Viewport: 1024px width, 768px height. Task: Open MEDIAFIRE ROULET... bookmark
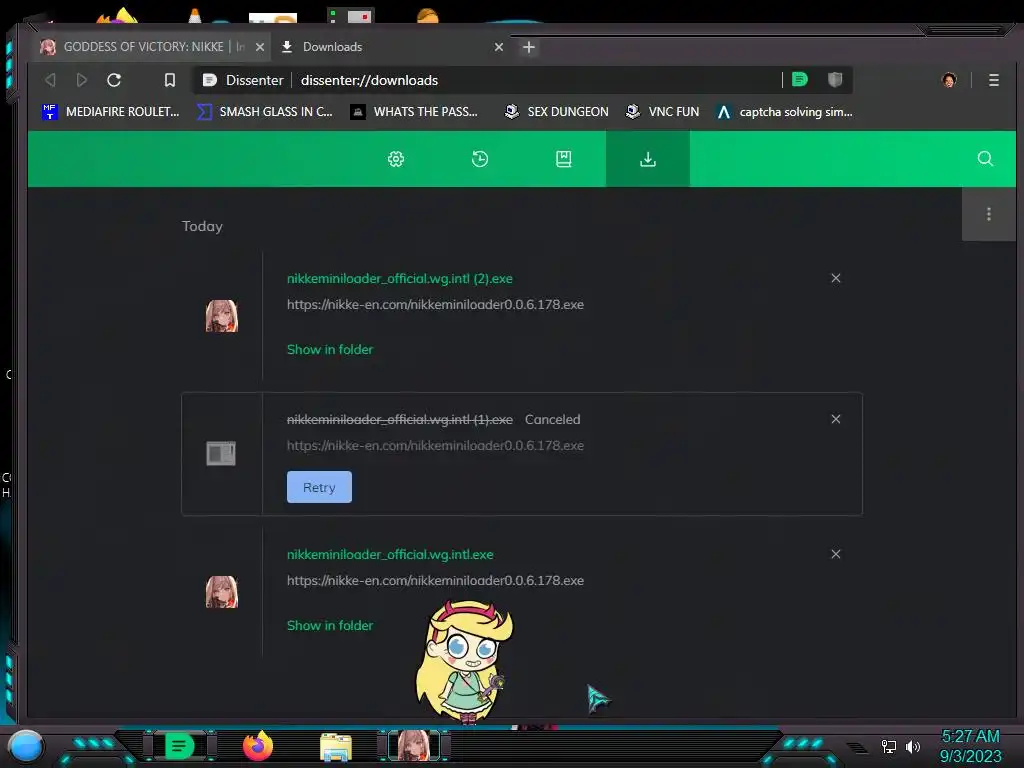point(110,112)
